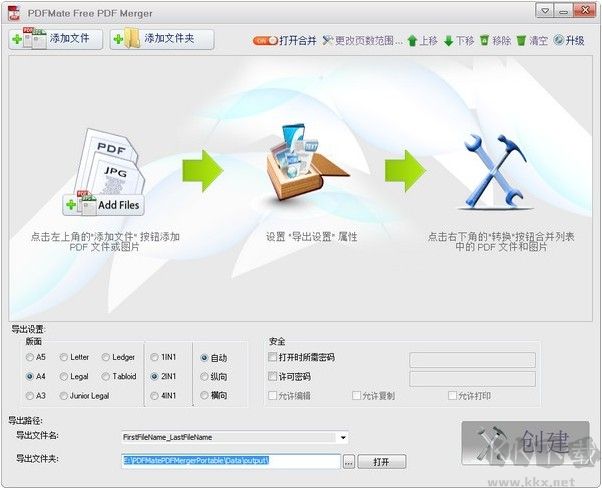Minimize the PDFMate window
Viewport: 602px width, 489px height.
click(563, 11)
